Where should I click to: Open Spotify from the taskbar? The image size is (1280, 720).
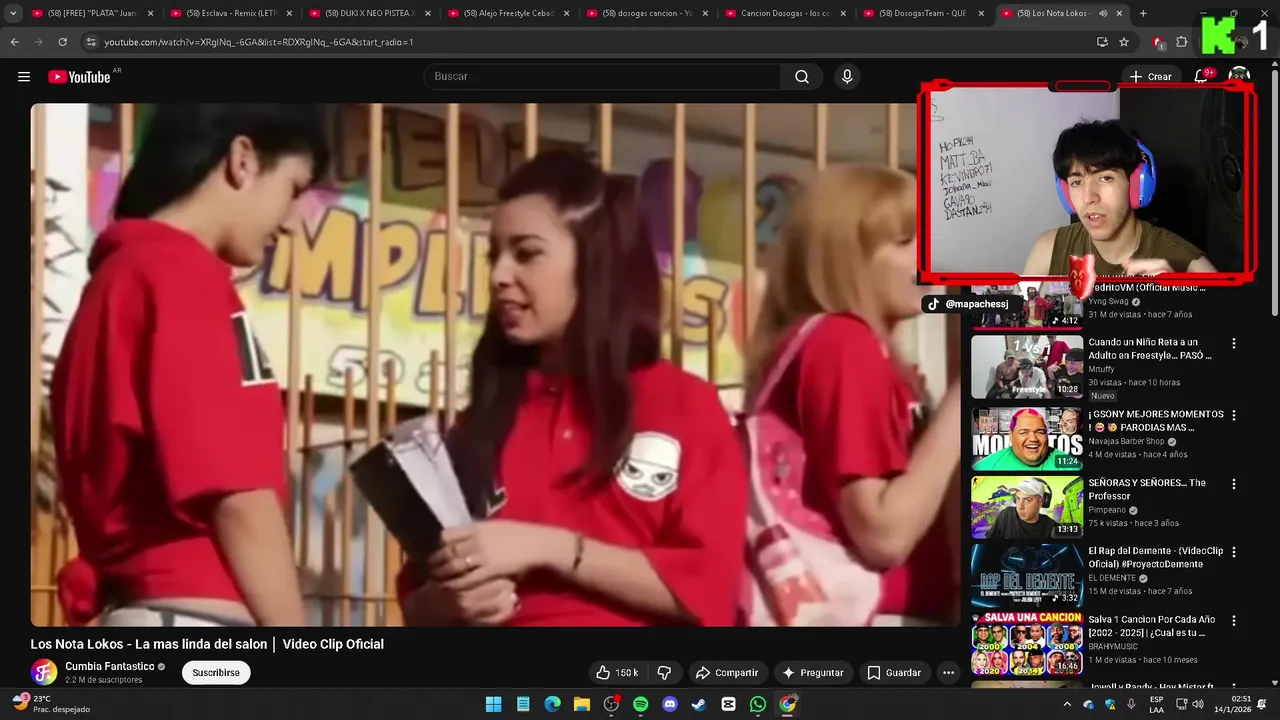(640, 704)
